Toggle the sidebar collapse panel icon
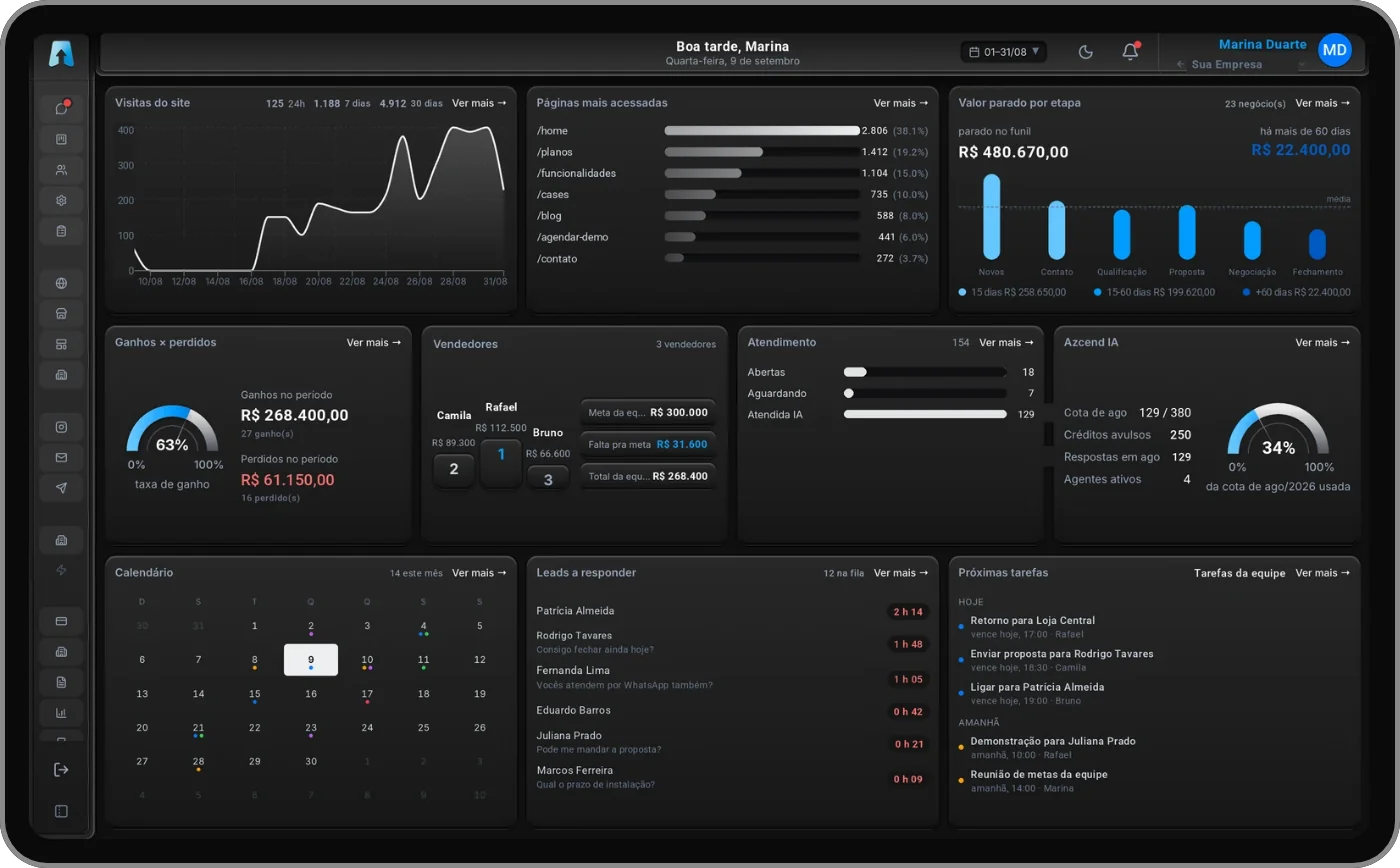 coord(61,811)
